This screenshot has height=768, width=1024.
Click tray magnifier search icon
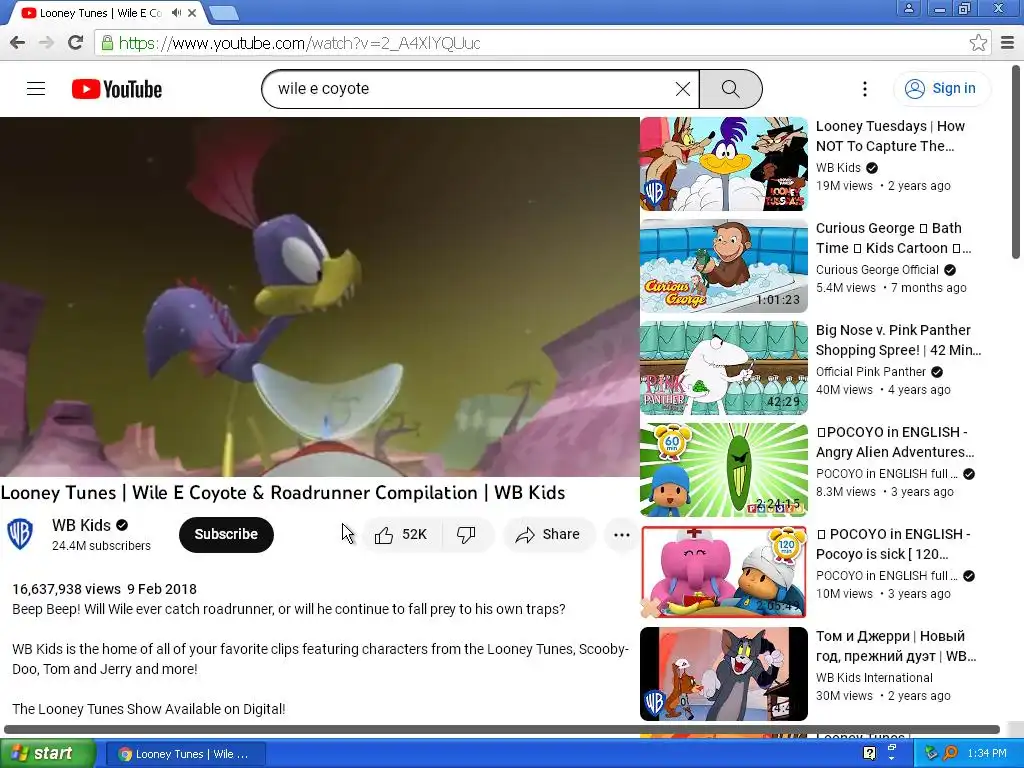950,753
